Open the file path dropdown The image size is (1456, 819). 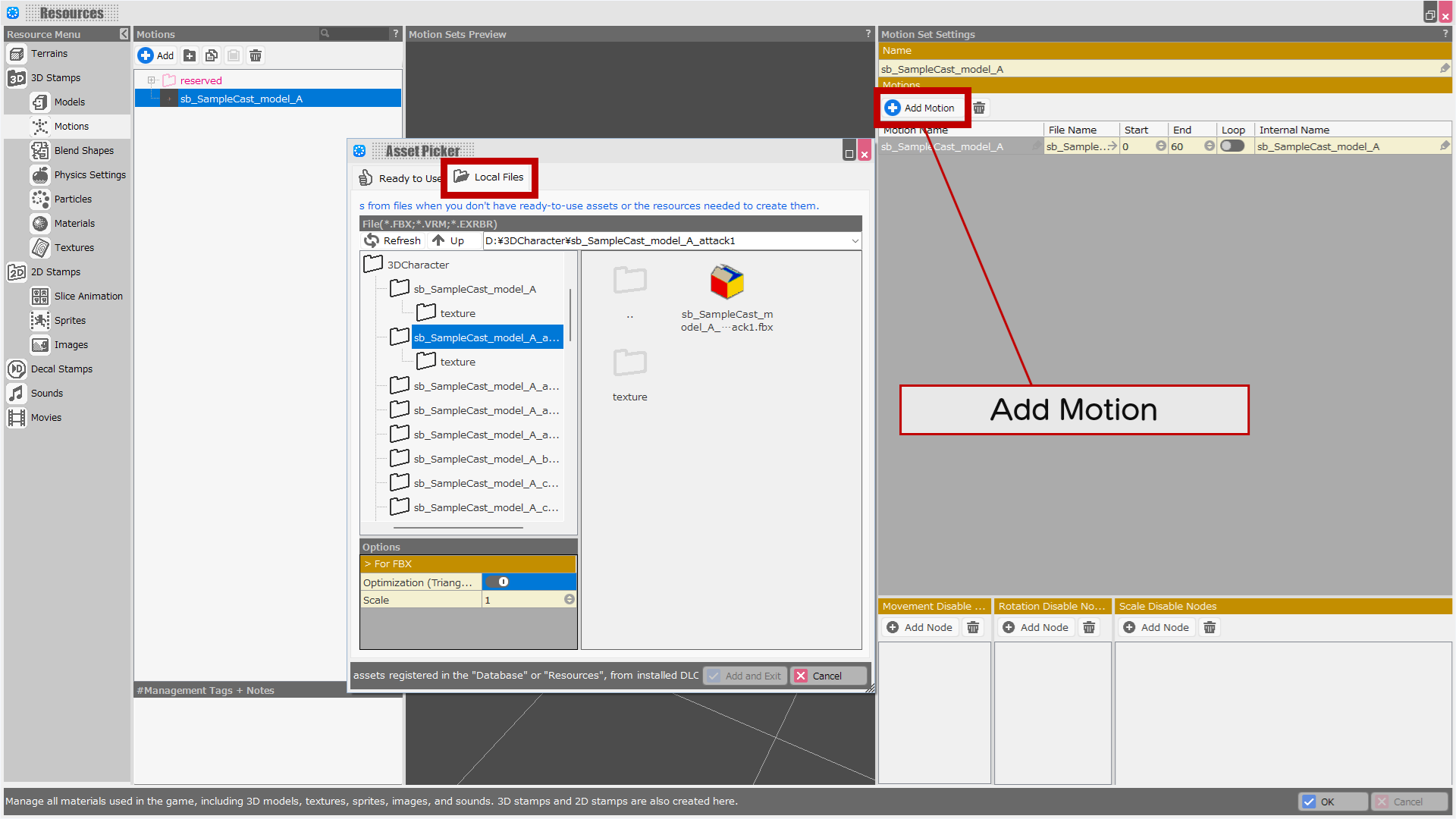click(x=855, y=241)
